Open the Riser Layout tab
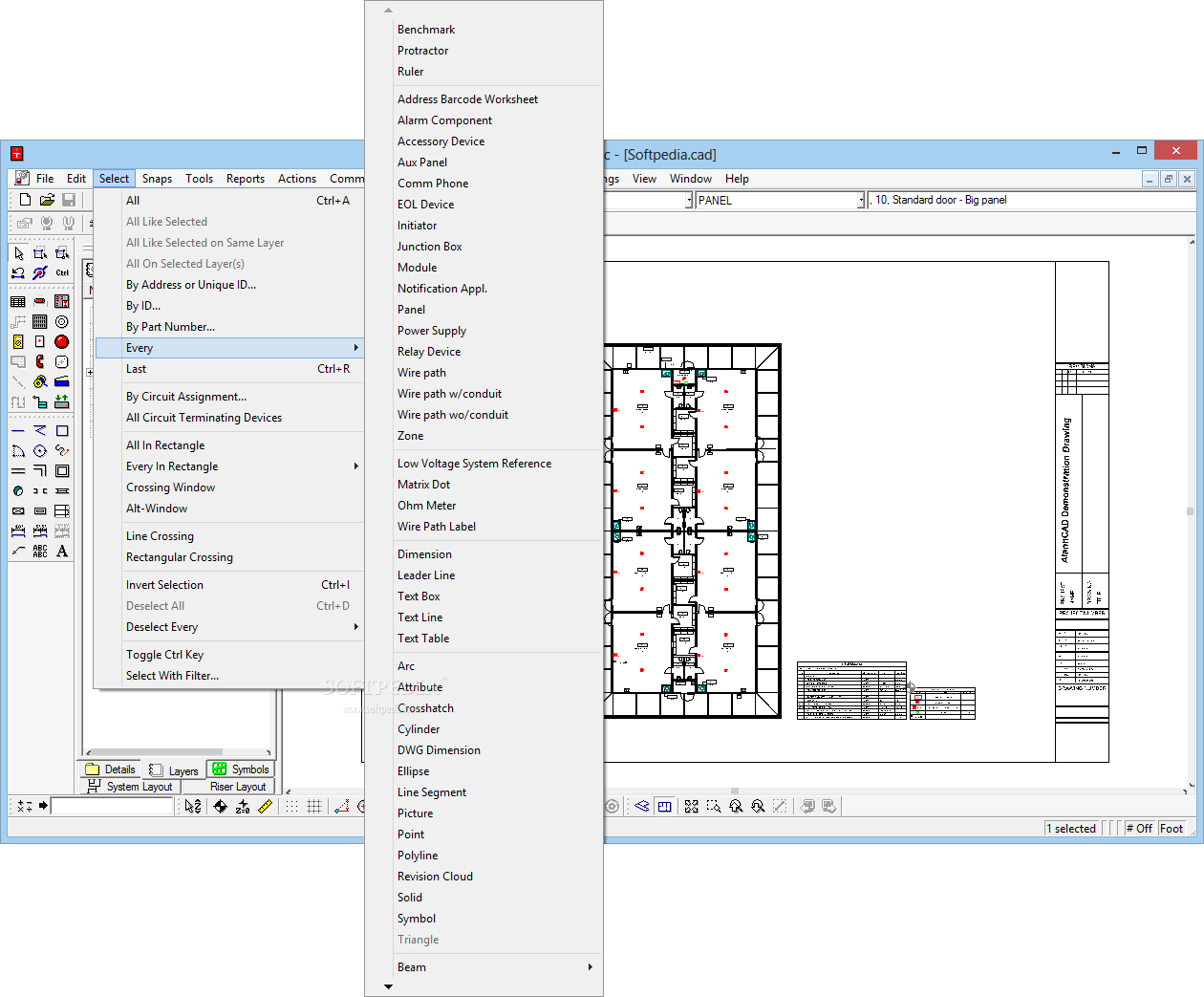The height and width of the screenshot is (997, 1204). tap(228, 787)
